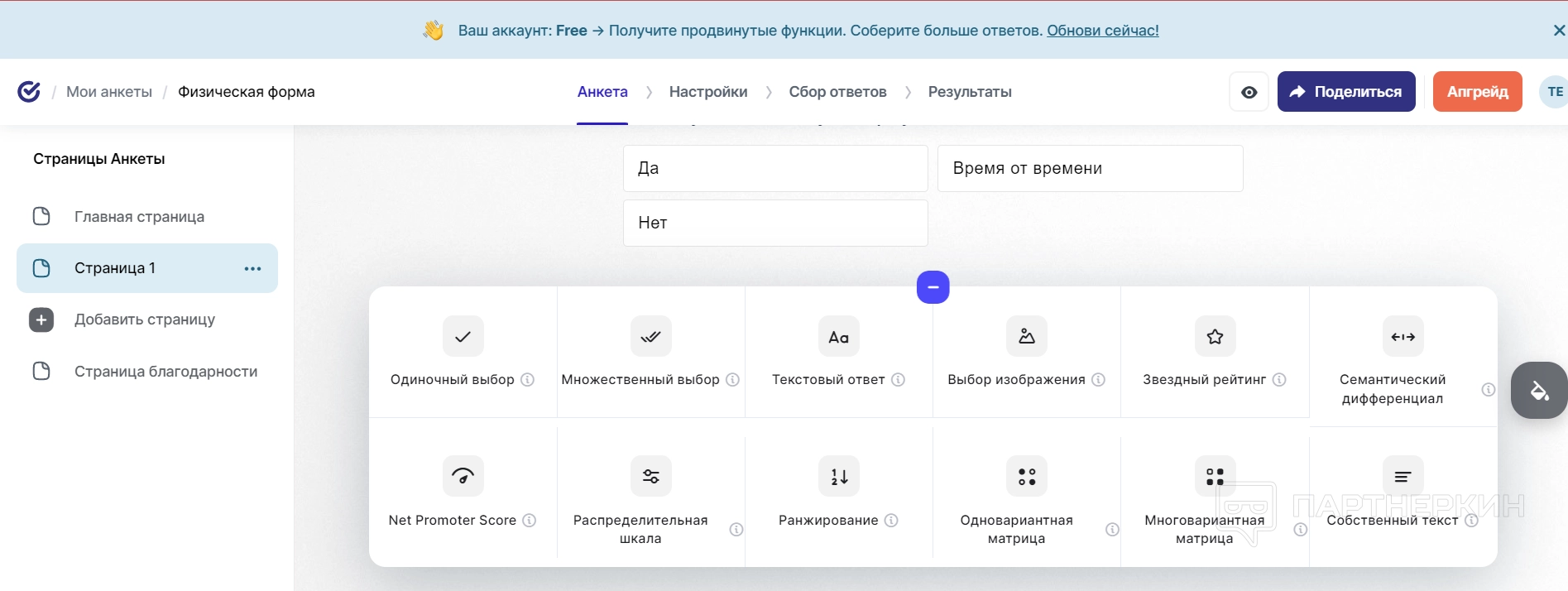Viewport: 1568px width, 591px height.
Task: Choose the Text answer (Текстовый ответ) icon
Action: coord(838,337)
